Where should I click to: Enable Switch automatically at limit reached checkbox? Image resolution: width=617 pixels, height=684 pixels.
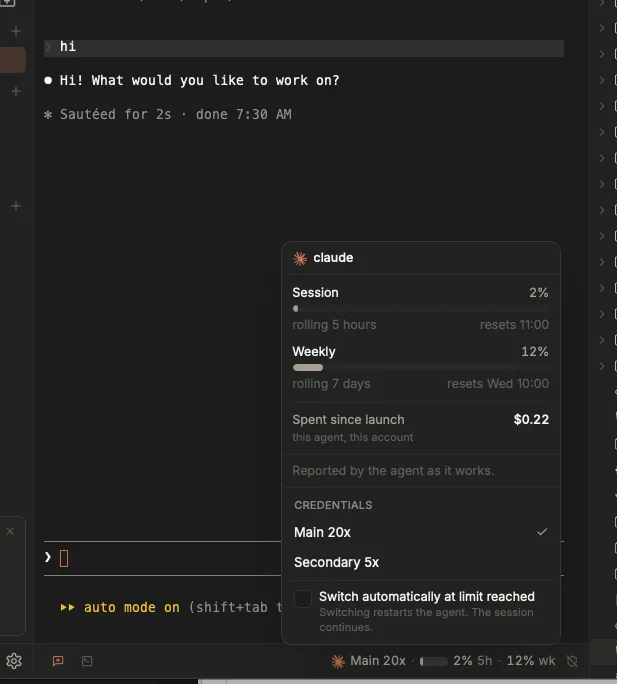click(x=303, y=599)
